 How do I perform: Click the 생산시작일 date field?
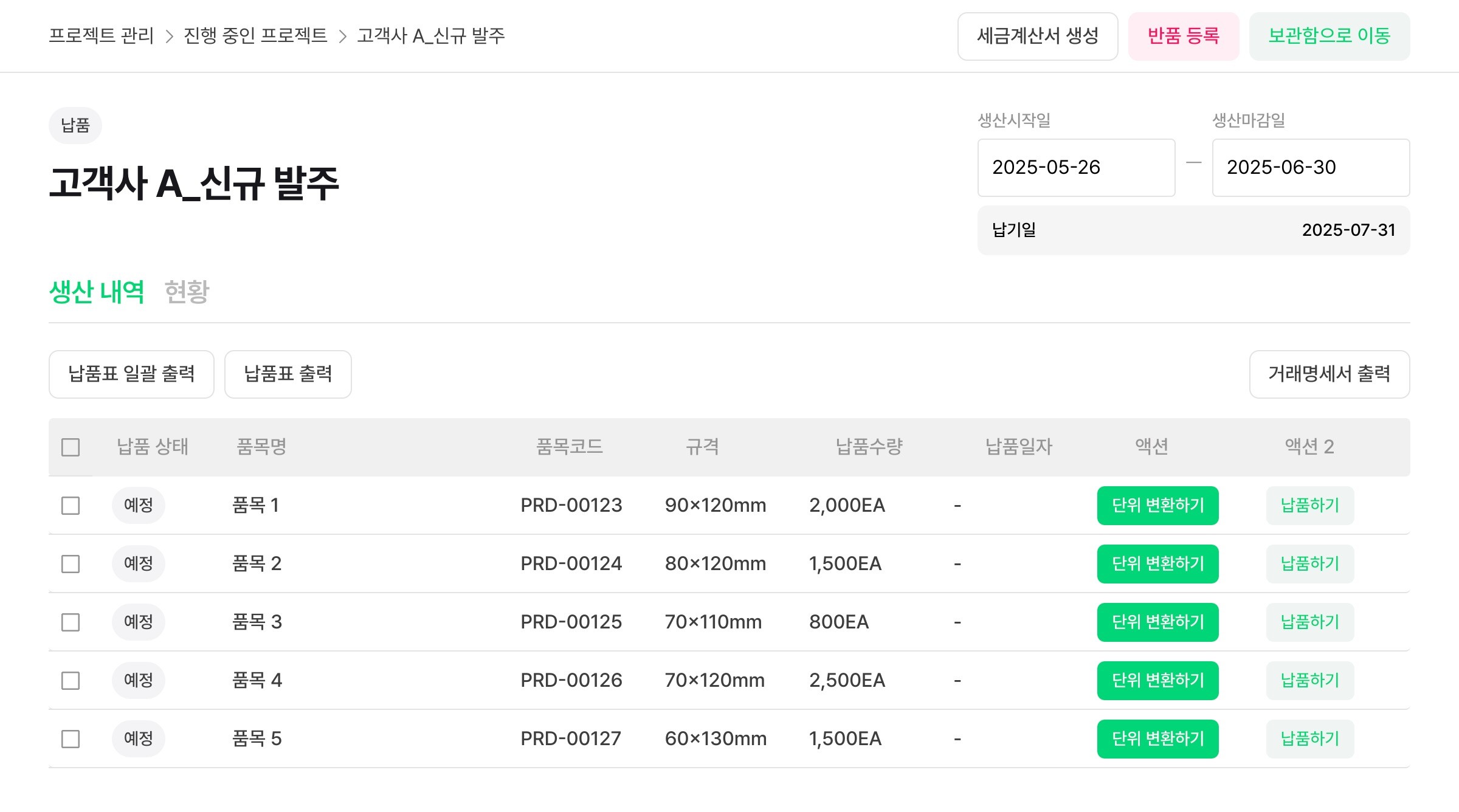coord(1075,168)
